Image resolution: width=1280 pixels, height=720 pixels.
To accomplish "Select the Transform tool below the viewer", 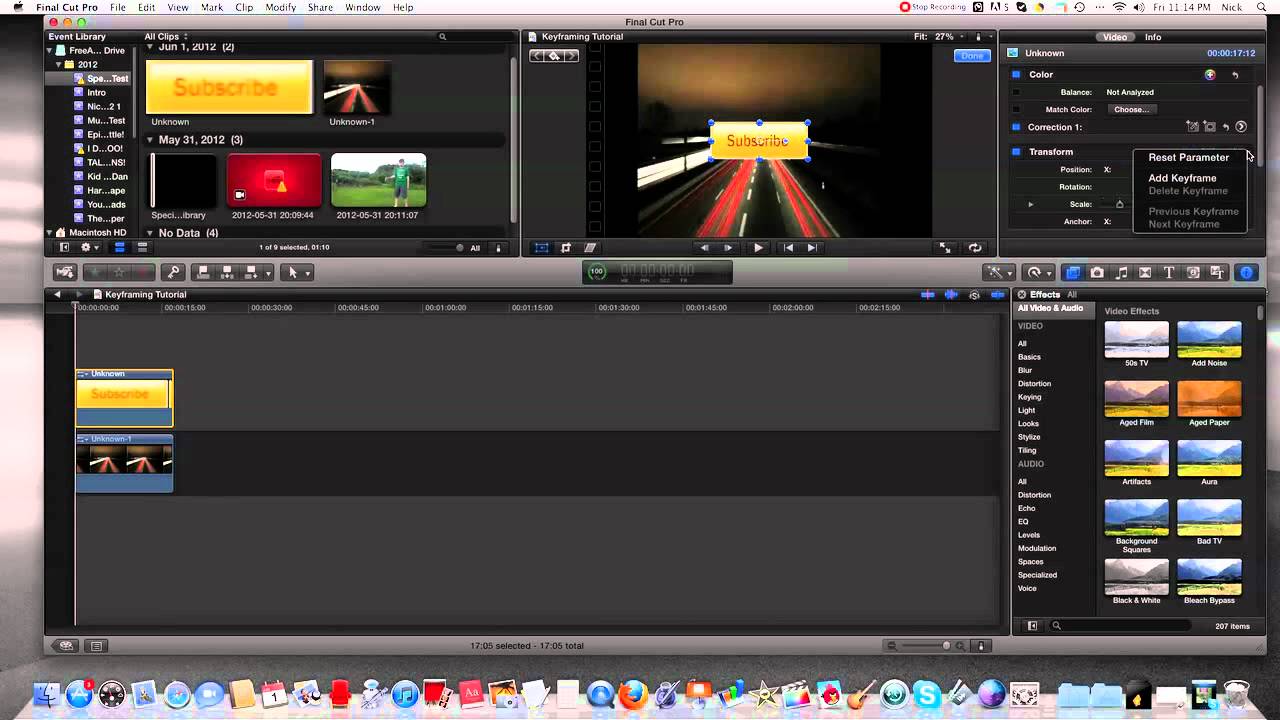I will 541,248.
